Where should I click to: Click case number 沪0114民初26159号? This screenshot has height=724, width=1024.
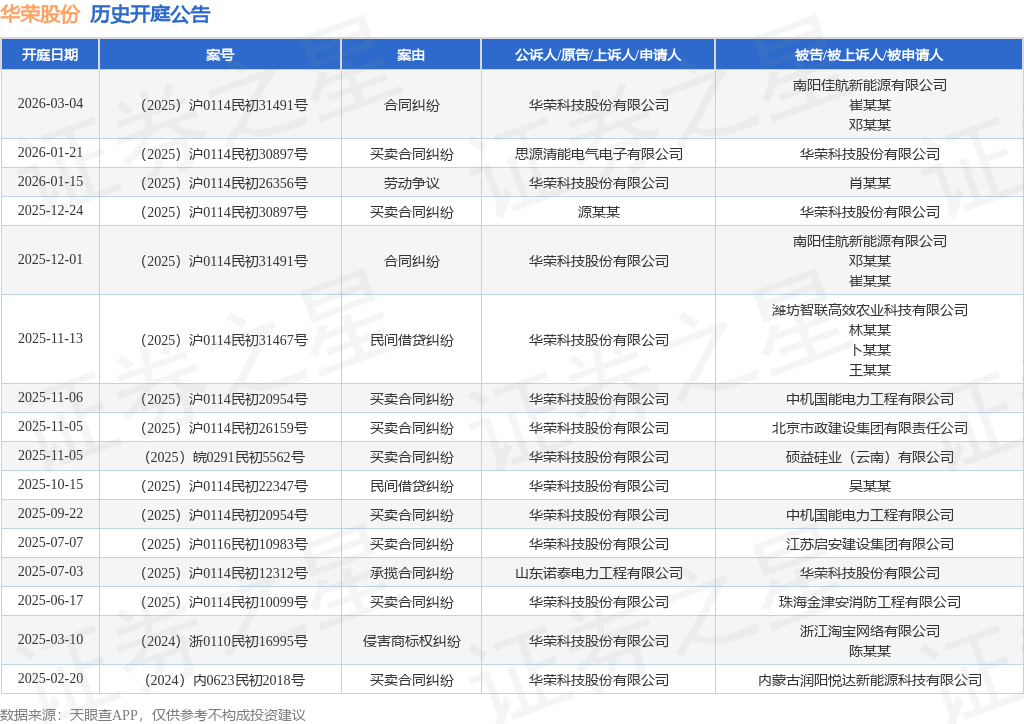click(224, 428)
